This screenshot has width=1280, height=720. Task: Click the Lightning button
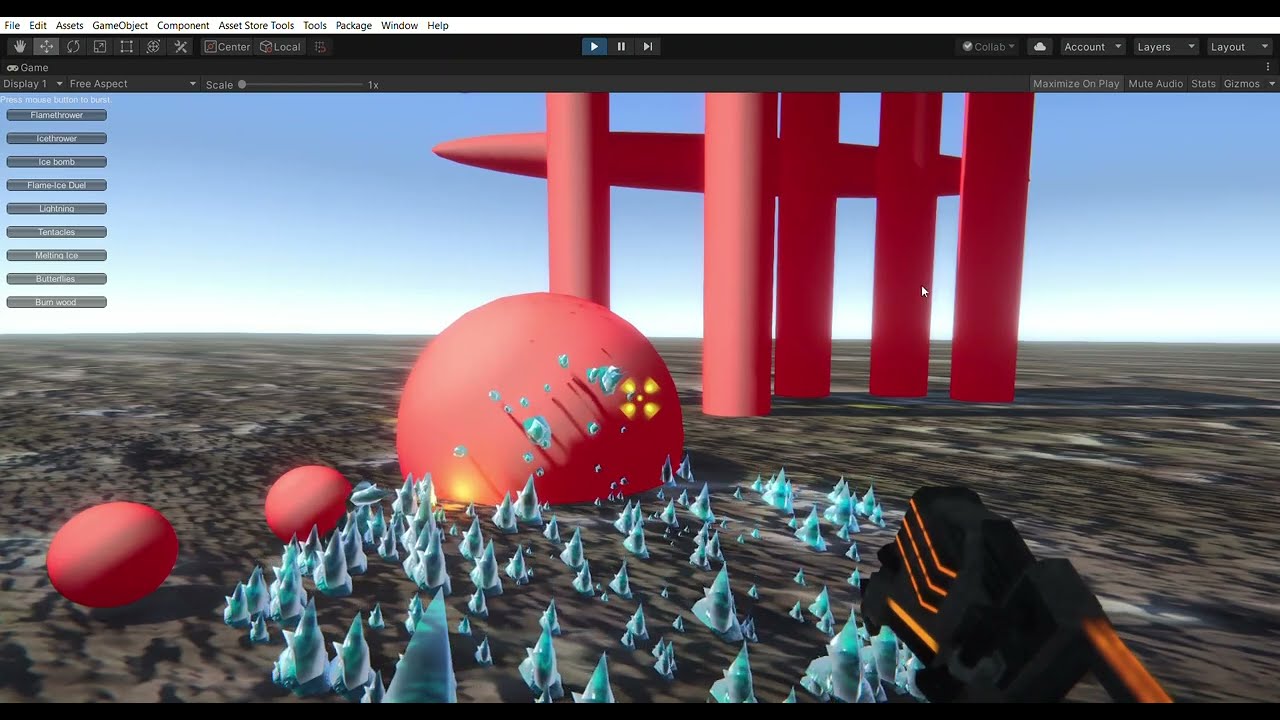point(57,209)
